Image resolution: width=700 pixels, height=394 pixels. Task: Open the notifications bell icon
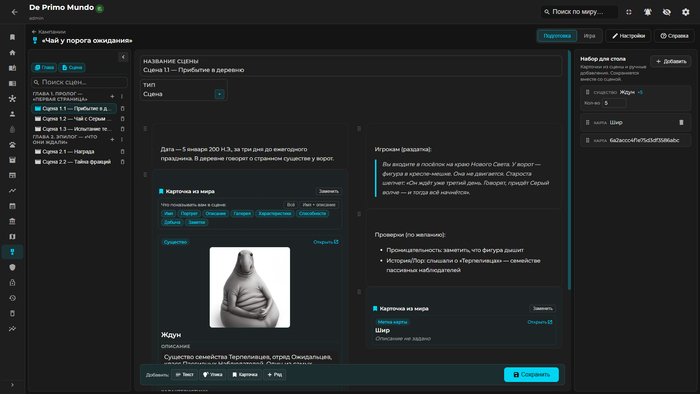(x=647, y=12)
